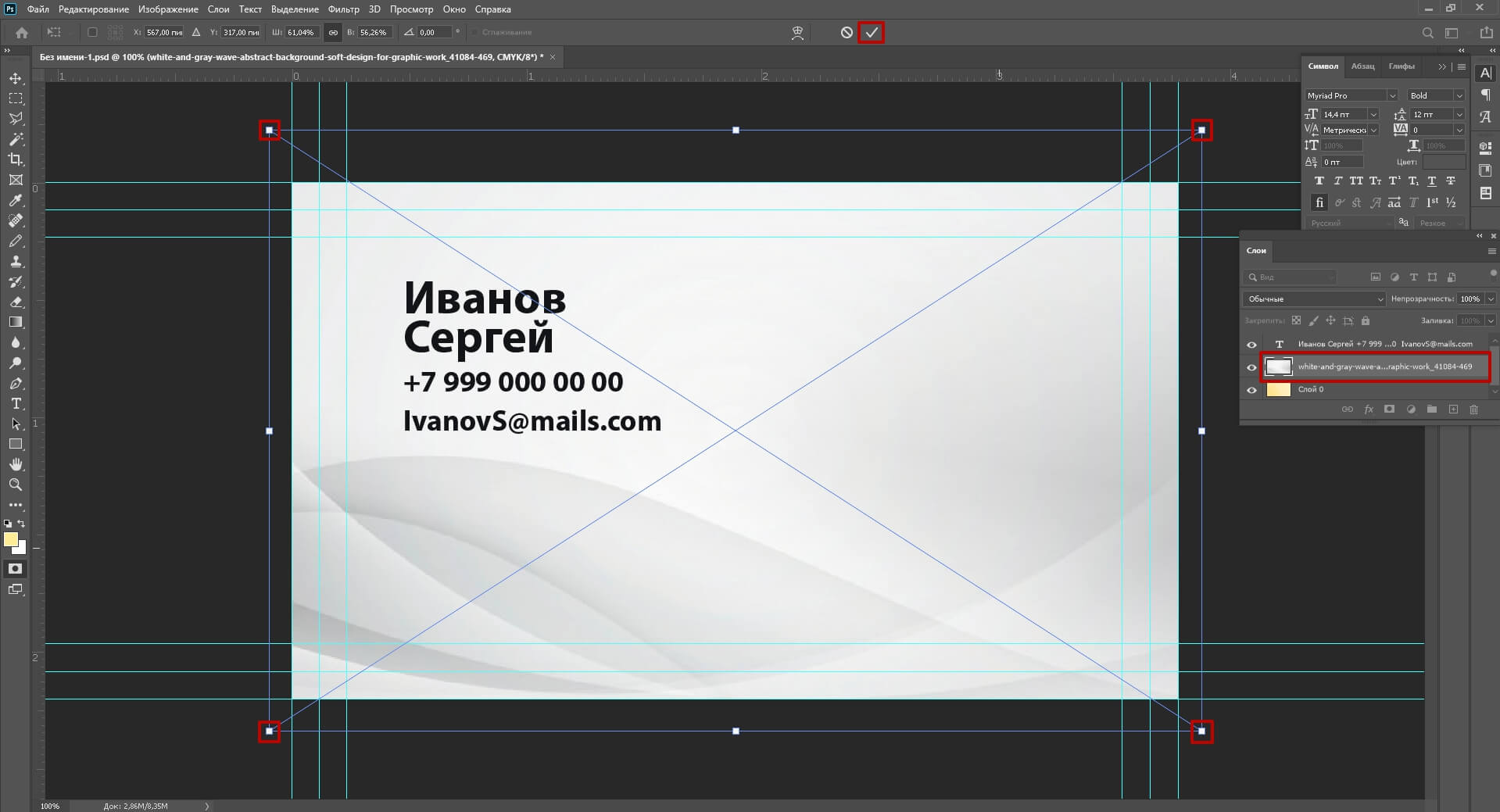Image resolution: width=1500 pixels, height=812 pixels.
Task: Open the Myriad Pro font family dropdown
Action: (x=1351, y=95)
